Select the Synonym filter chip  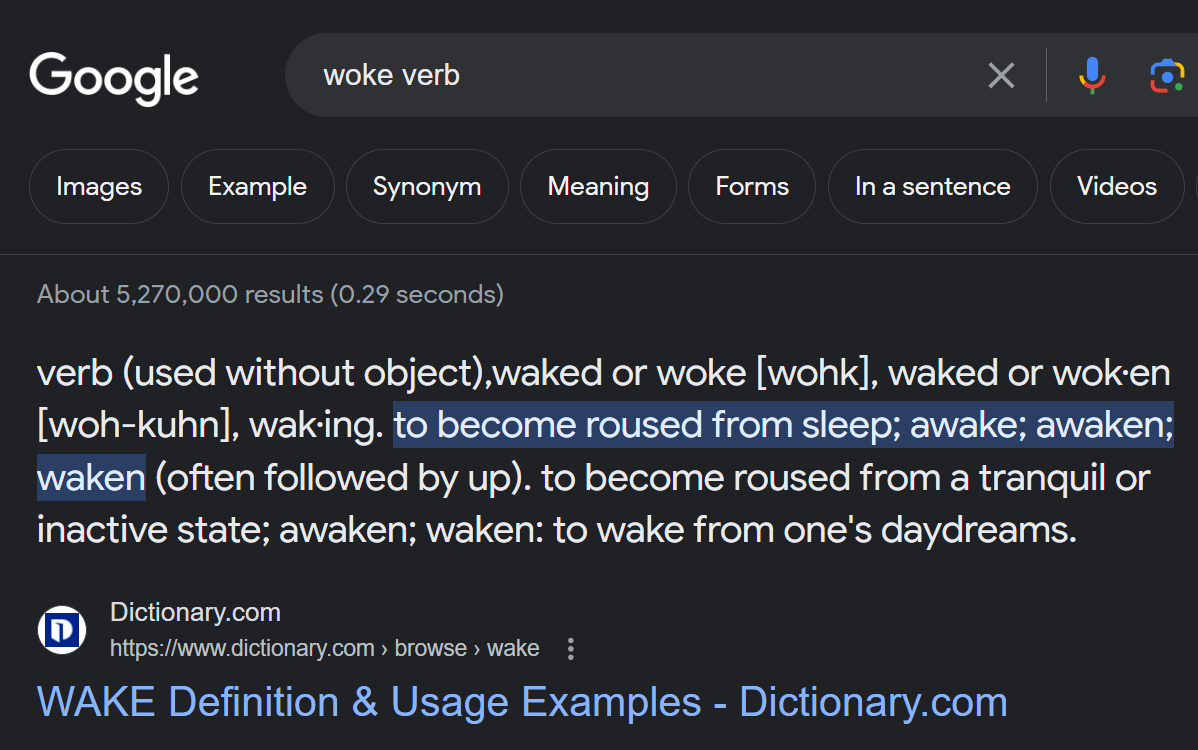tap(427, 187)
